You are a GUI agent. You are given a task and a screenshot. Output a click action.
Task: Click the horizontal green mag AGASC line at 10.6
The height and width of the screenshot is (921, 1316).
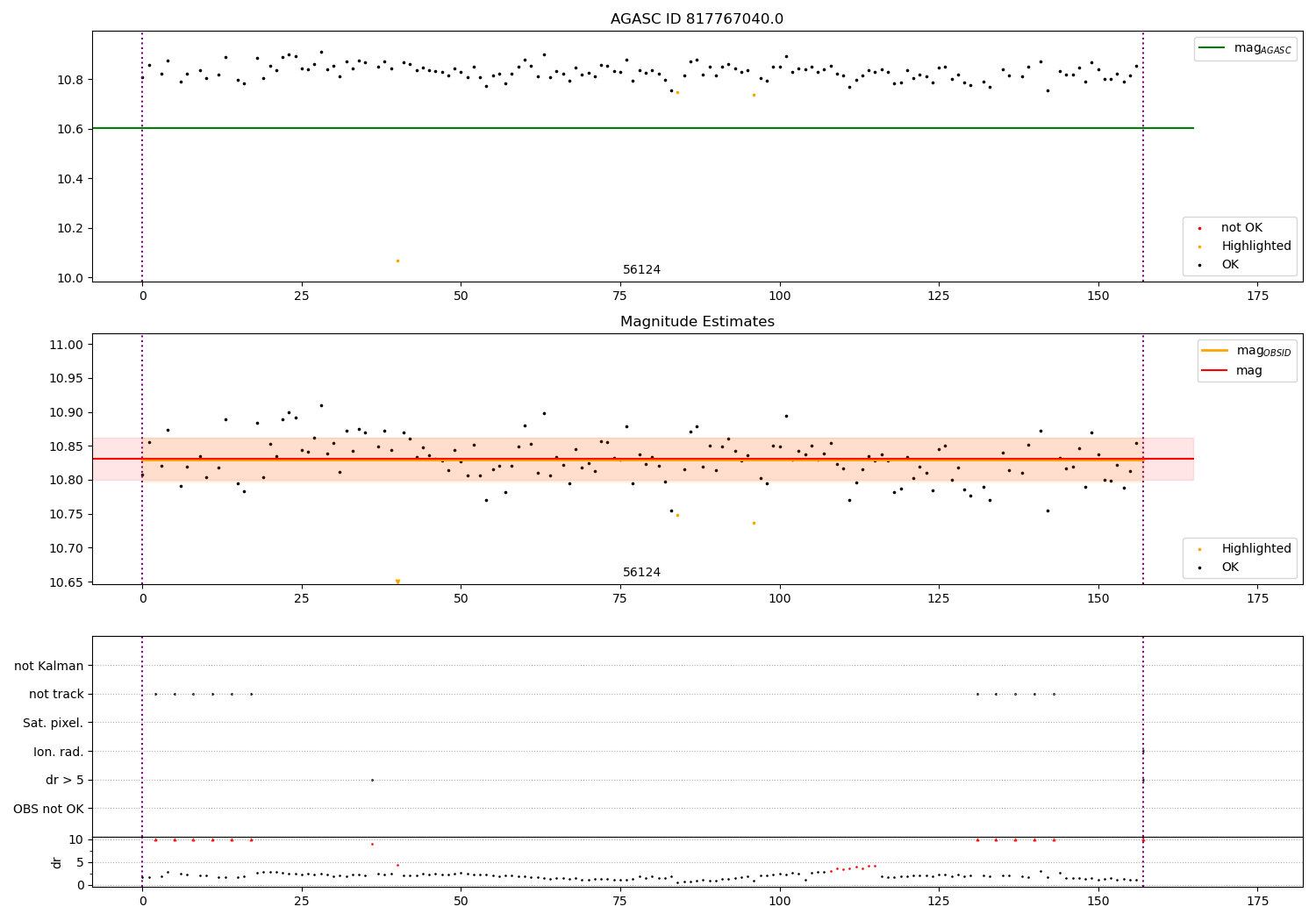(x=642, y=128)
